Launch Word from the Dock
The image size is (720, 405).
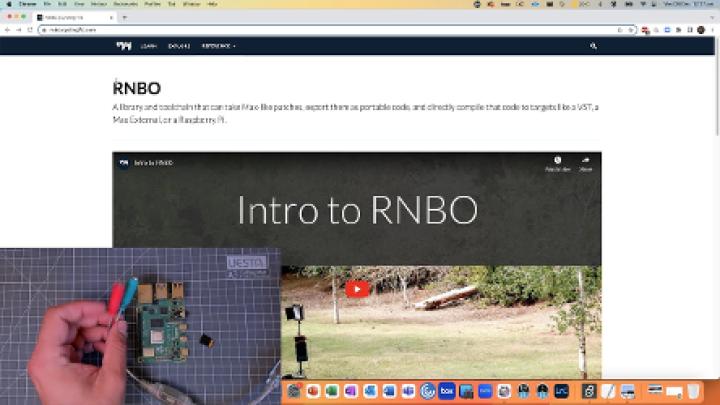(389, 391)
